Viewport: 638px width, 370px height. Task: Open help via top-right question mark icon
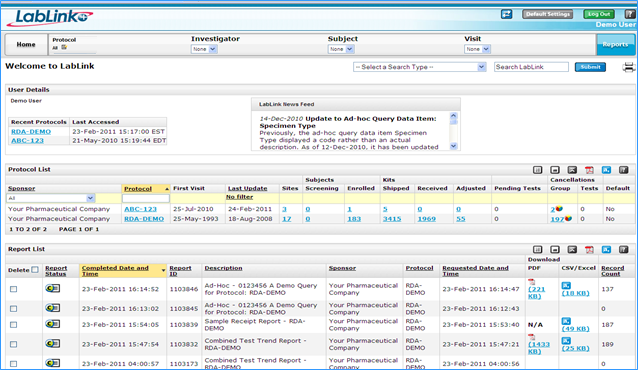[x=629, y=14]
